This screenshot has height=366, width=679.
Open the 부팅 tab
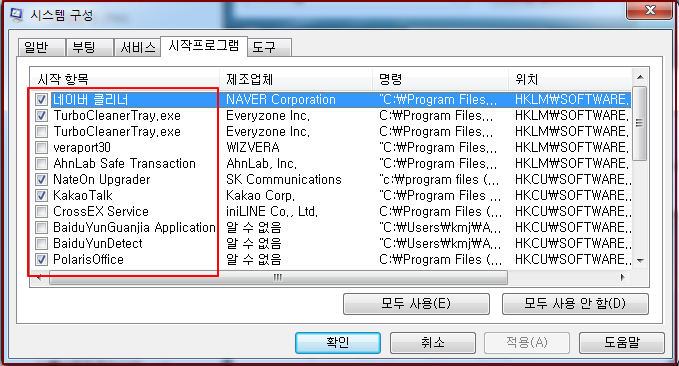(89, 47)
